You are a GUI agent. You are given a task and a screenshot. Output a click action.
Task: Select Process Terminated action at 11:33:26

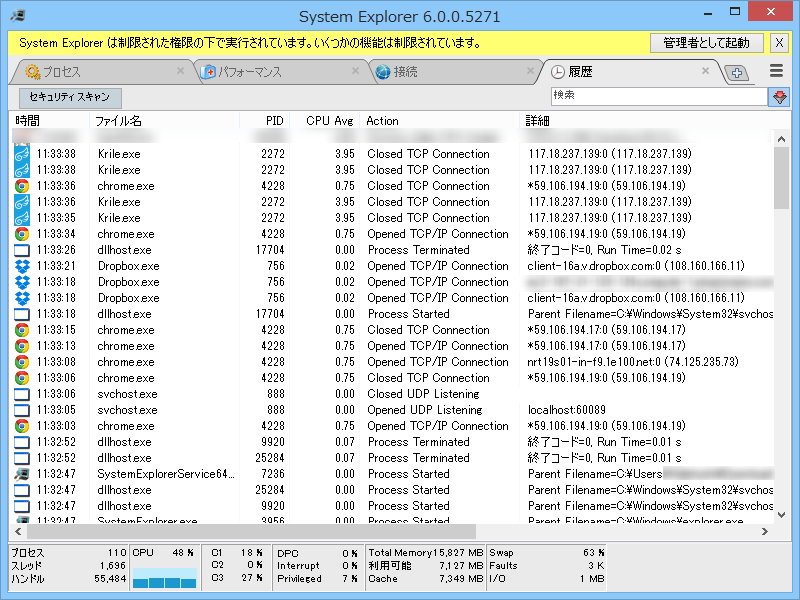418,250
